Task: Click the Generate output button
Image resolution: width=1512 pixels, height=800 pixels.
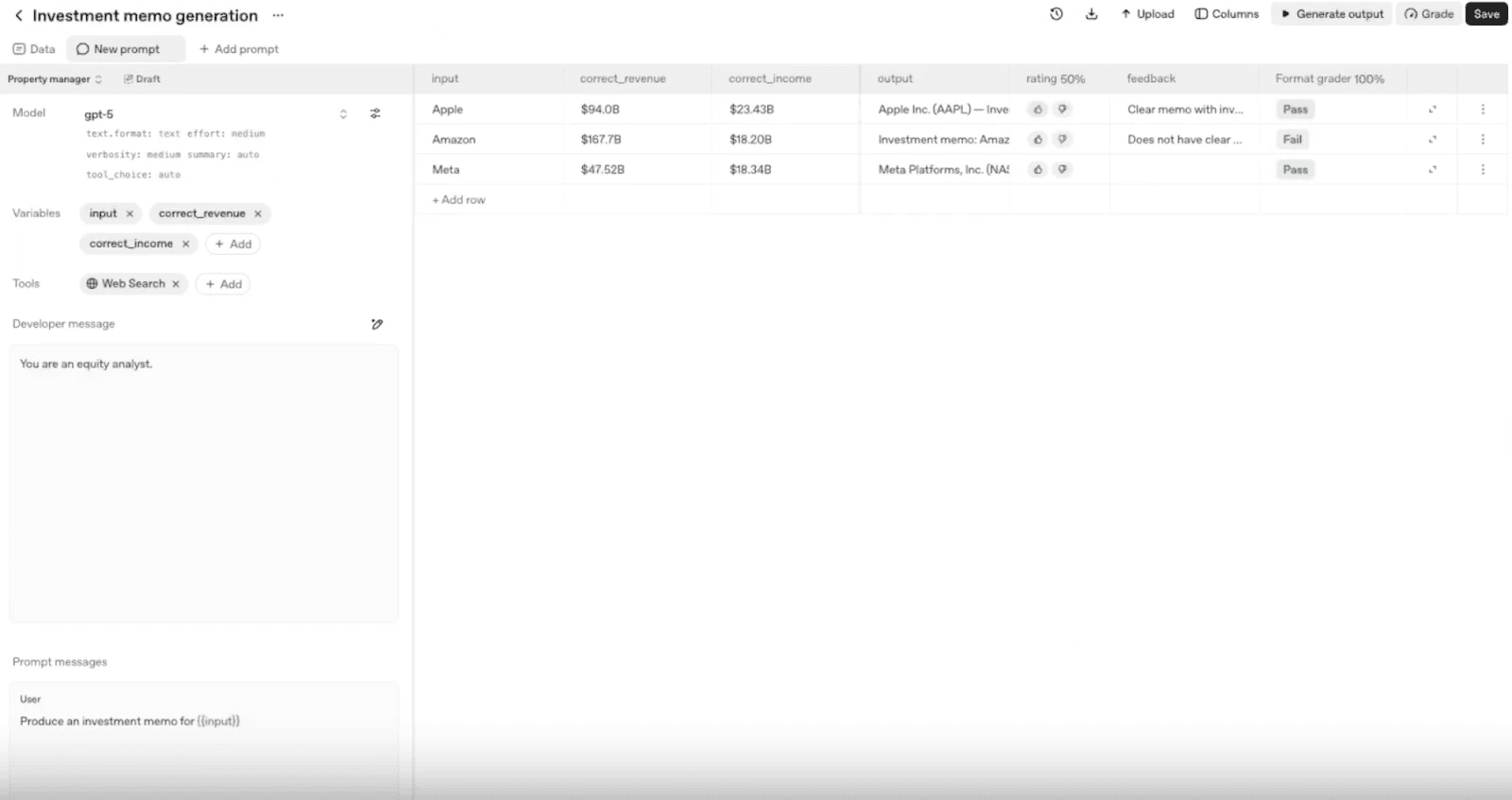Action: (x=1332, y=14)
